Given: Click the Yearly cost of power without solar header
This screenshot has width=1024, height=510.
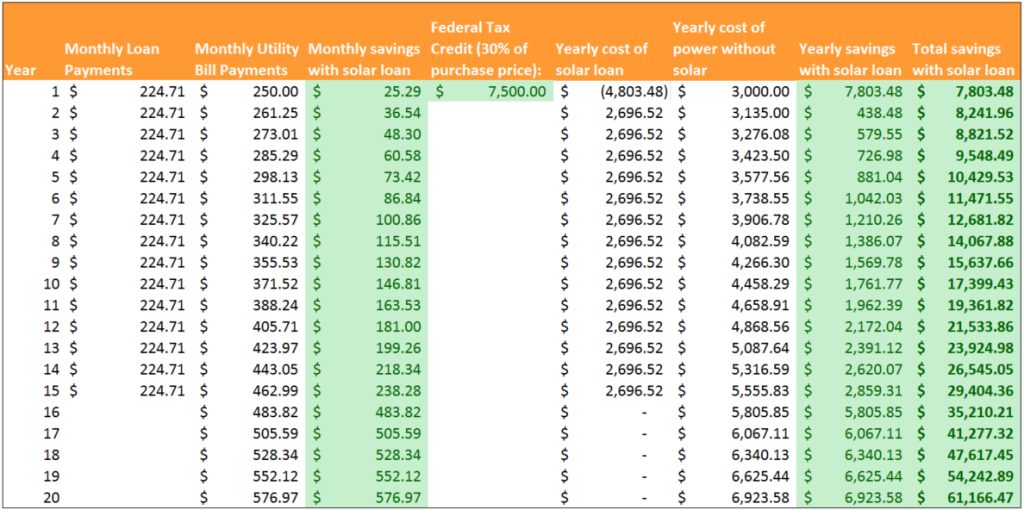Looking at the screenshot, I should pos(724,48).
